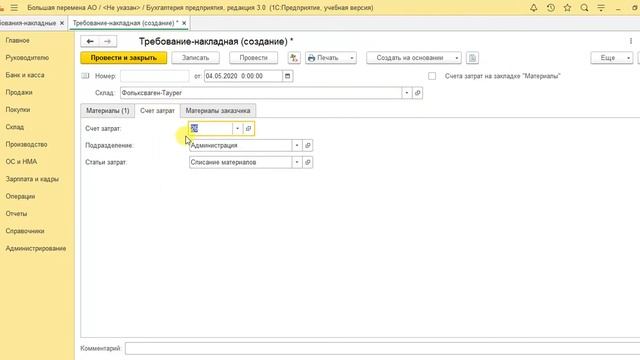Open Подразделение item via open icon
This screenshot has width=640, height=360.
point(308,145)
